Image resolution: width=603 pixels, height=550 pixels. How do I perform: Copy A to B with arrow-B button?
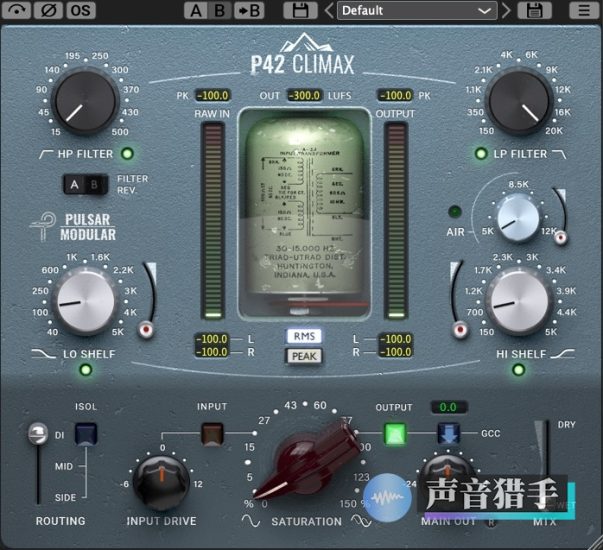pos(249,10)
